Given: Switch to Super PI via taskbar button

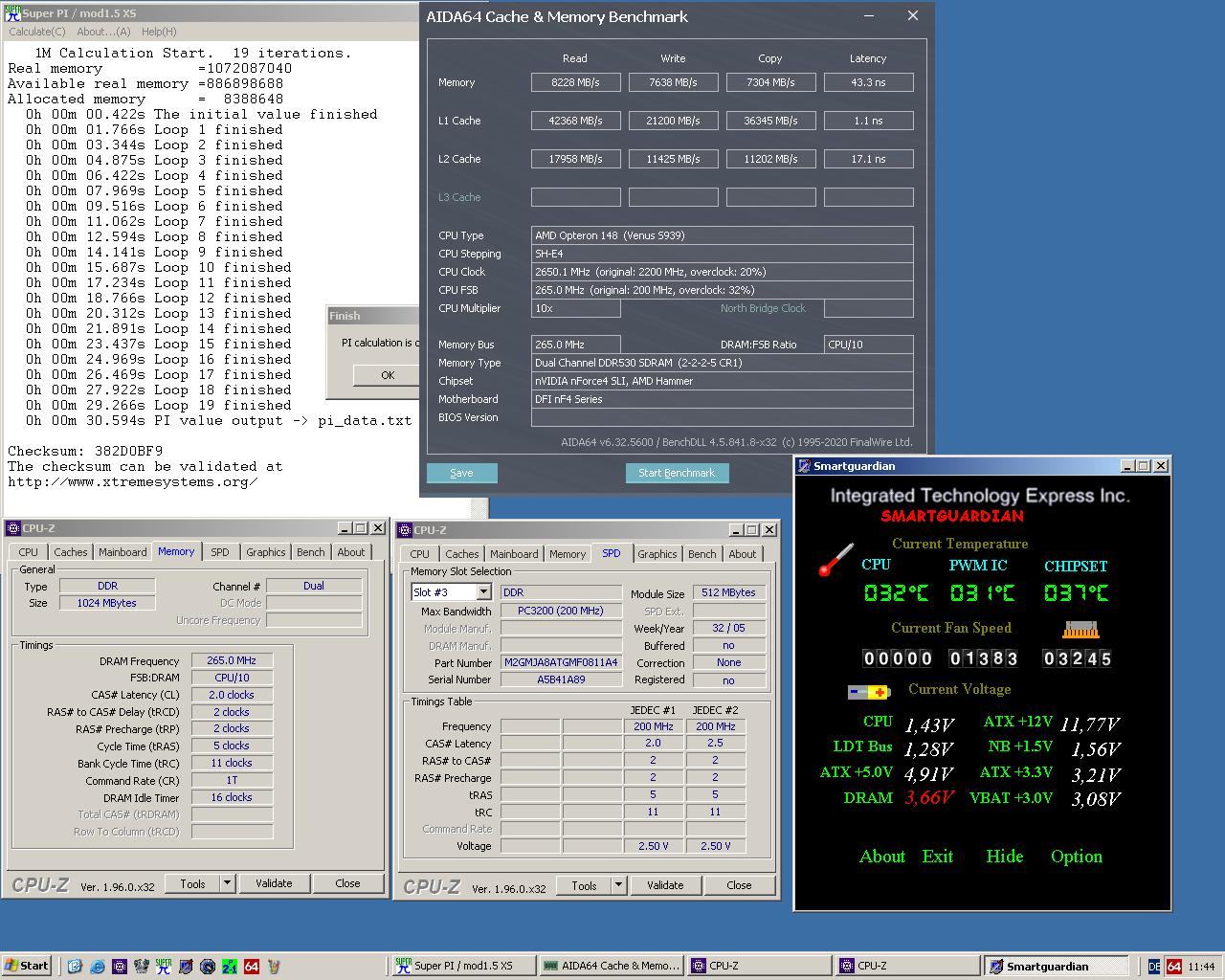Looking at the screenshot, I should [462, 966].
